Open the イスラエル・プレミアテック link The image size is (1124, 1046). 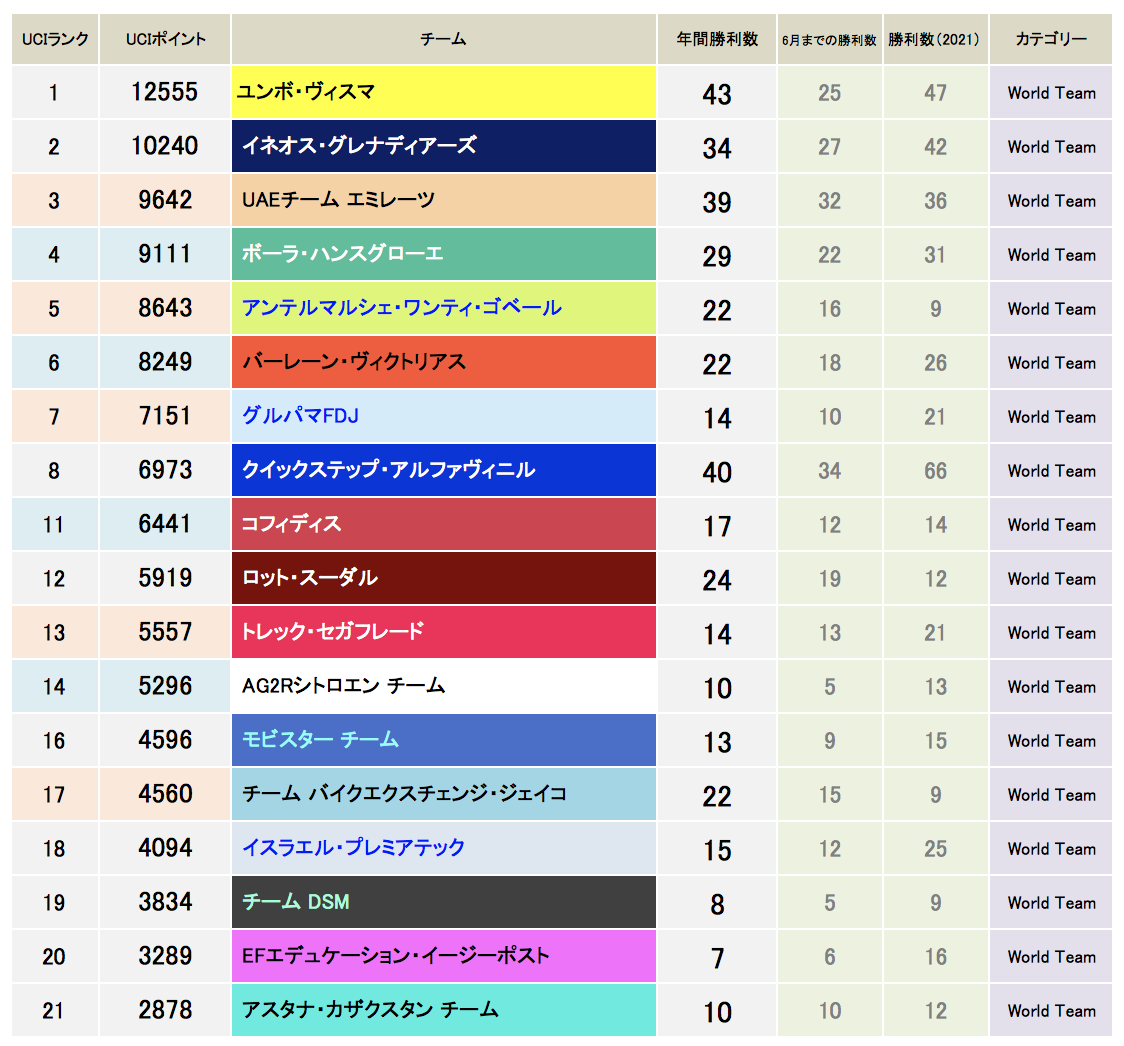[353, 848]
